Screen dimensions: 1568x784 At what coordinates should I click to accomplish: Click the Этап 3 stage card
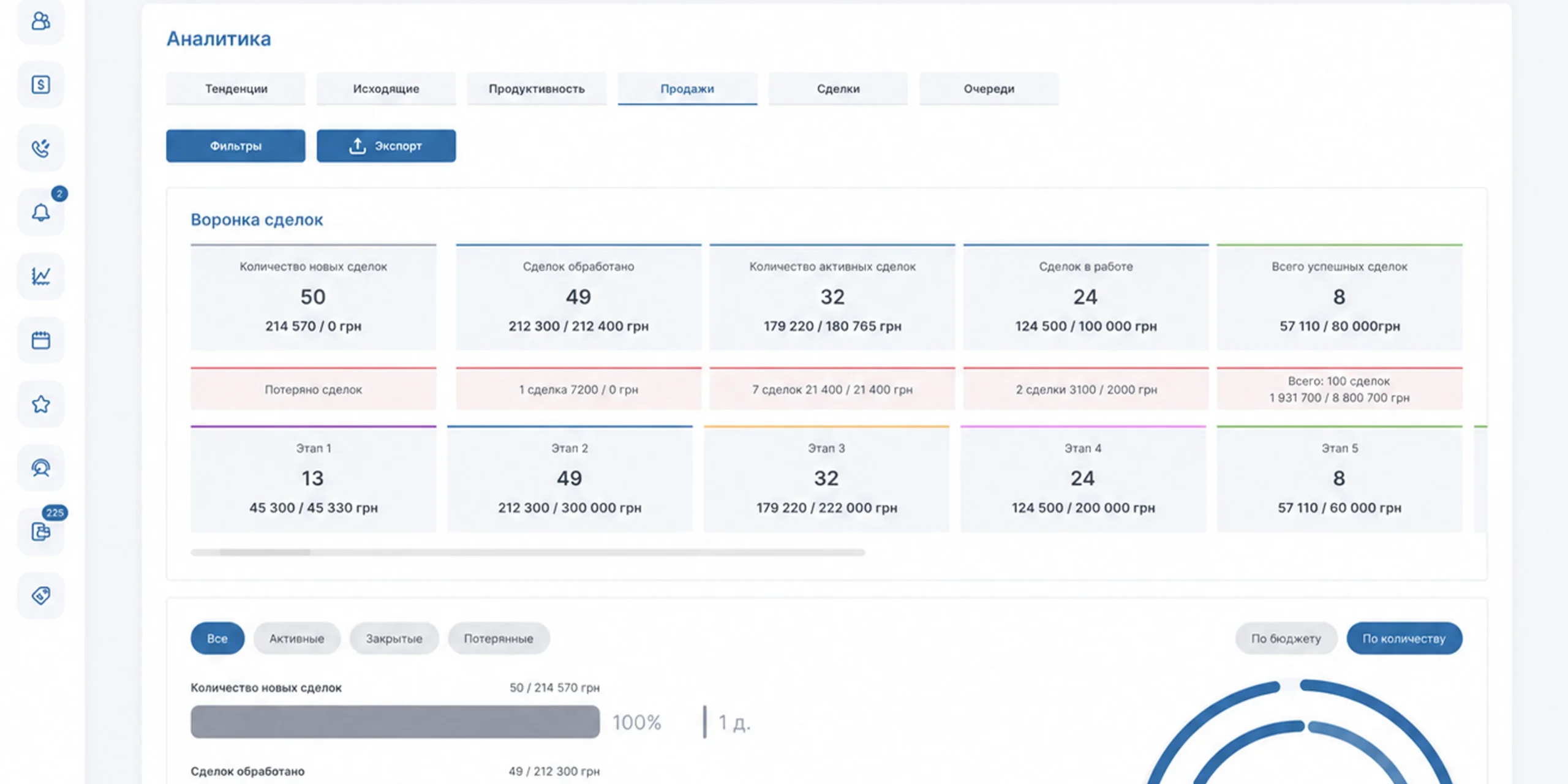[826, 479]
